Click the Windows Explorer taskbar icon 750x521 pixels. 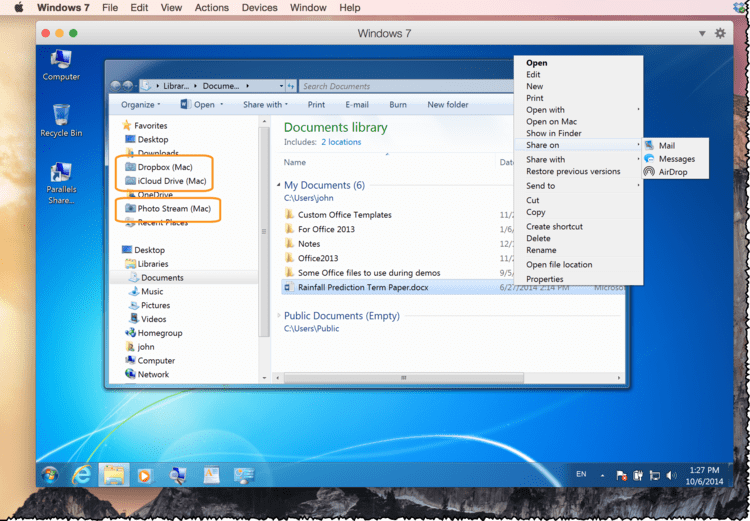pyautogui.click(x=114, y=475)
